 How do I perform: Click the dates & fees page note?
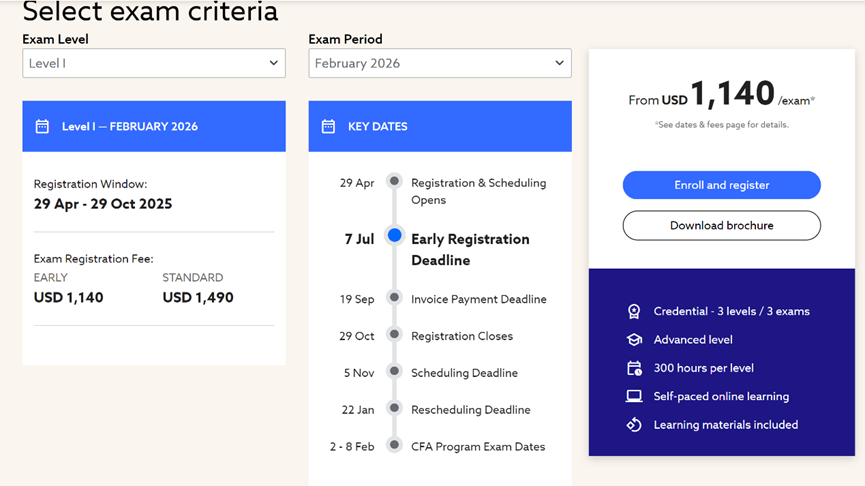pos(721,125)
